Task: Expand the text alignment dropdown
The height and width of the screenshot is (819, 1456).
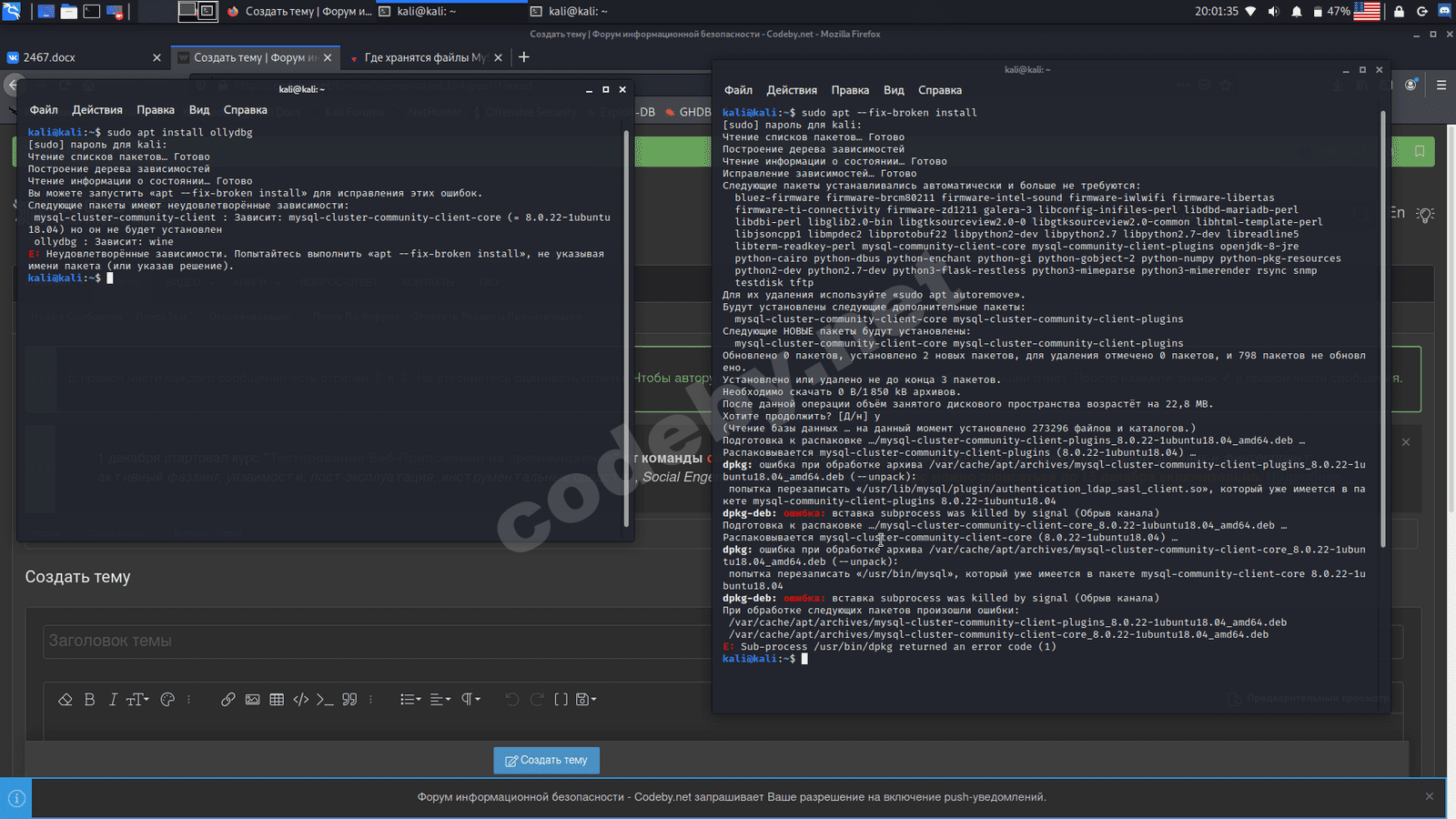Action: (440, 699)
